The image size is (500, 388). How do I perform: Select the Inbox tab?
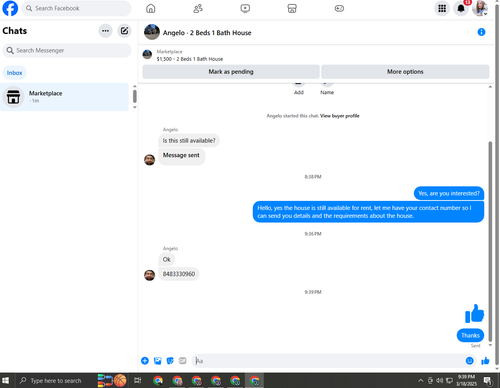(14, 73)
